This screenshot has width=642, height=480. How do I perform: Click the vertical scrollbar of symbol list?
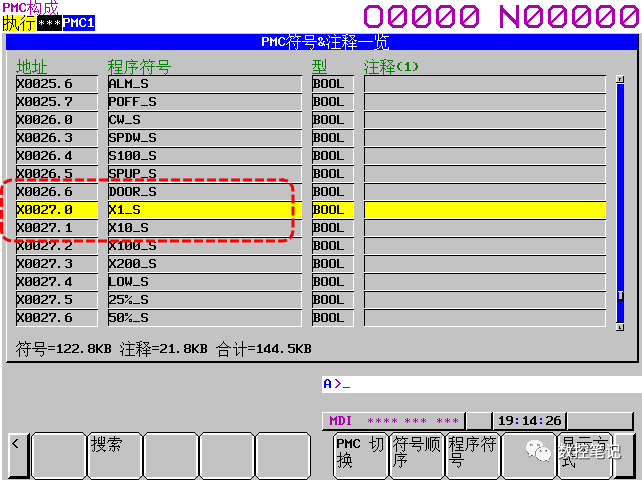point(620,200)
